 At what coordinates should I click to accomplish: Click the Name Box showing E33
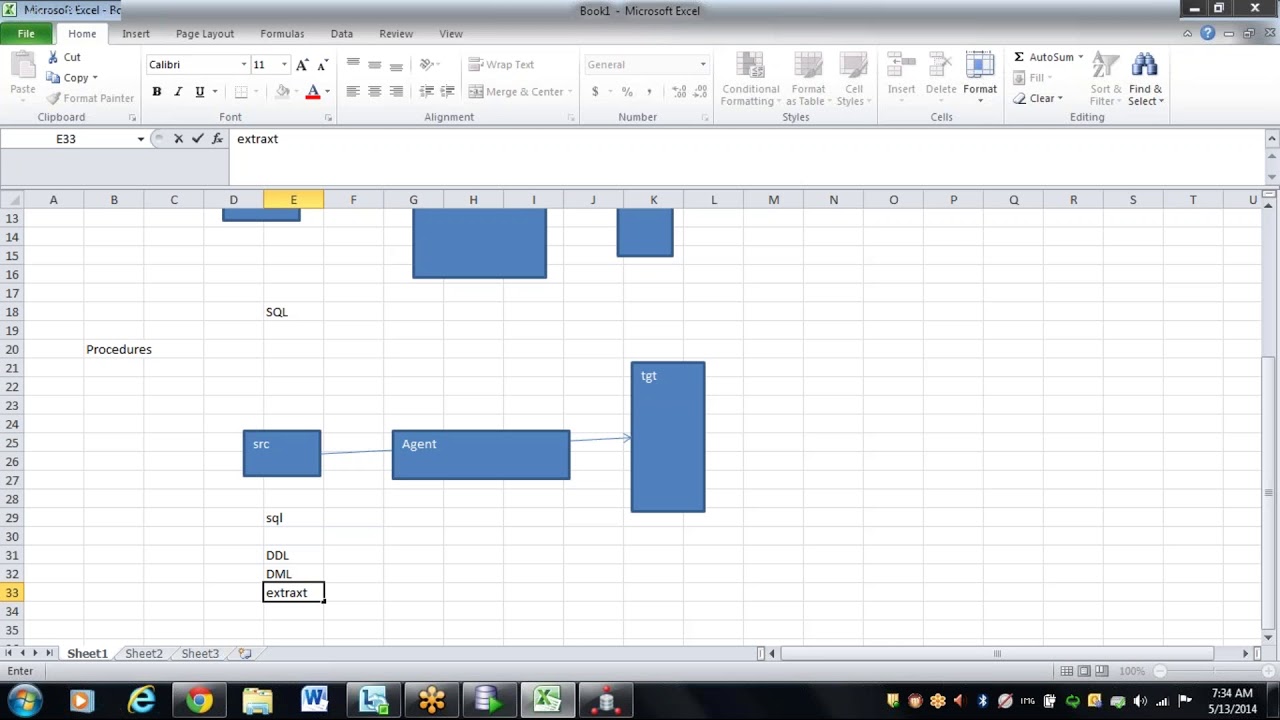tap(66, 139)
